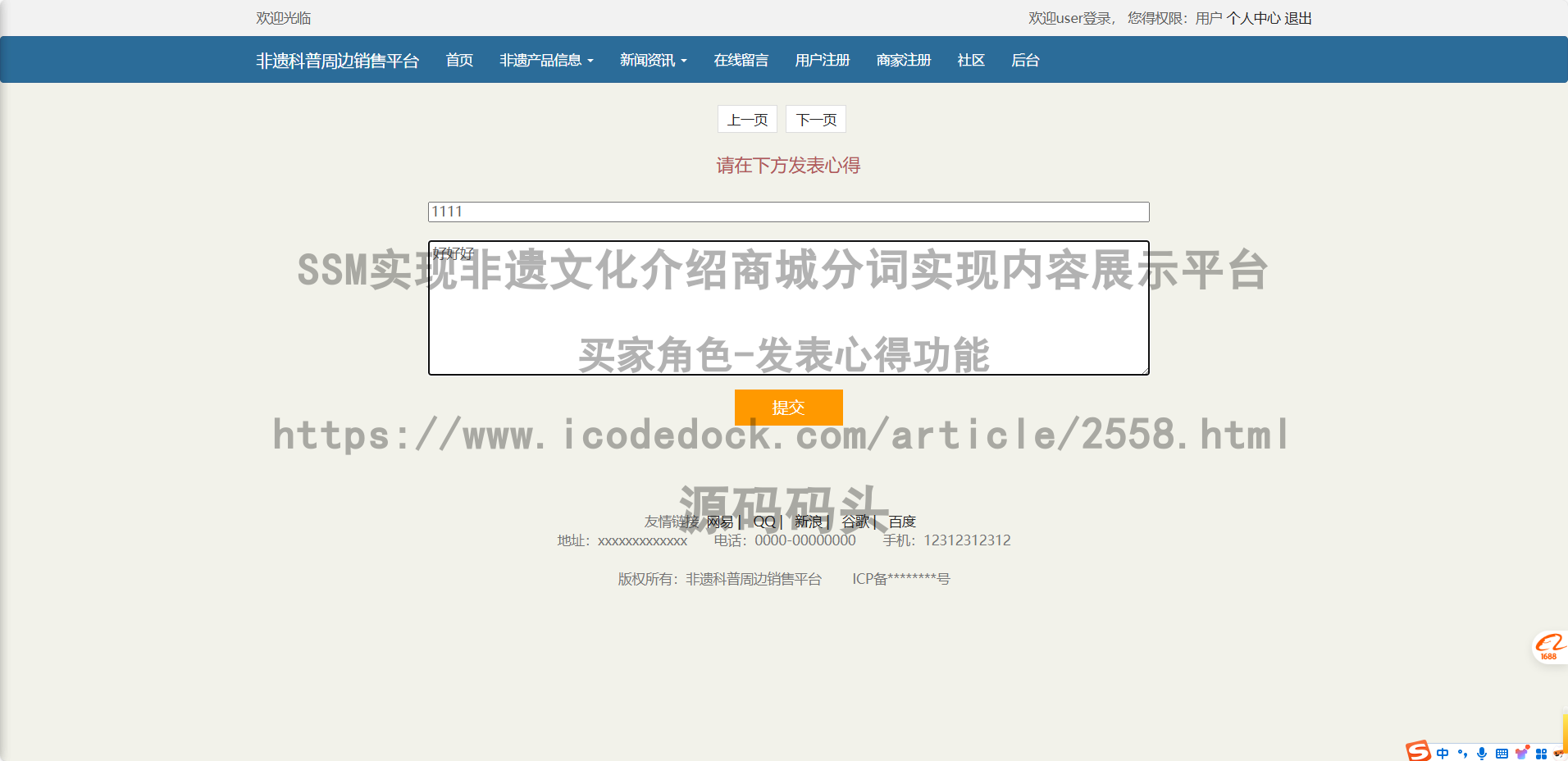Switch to the 首页 menu item
Viewport: 1568px width, 761px height.
pyautogui.click(x=458, y=60)
